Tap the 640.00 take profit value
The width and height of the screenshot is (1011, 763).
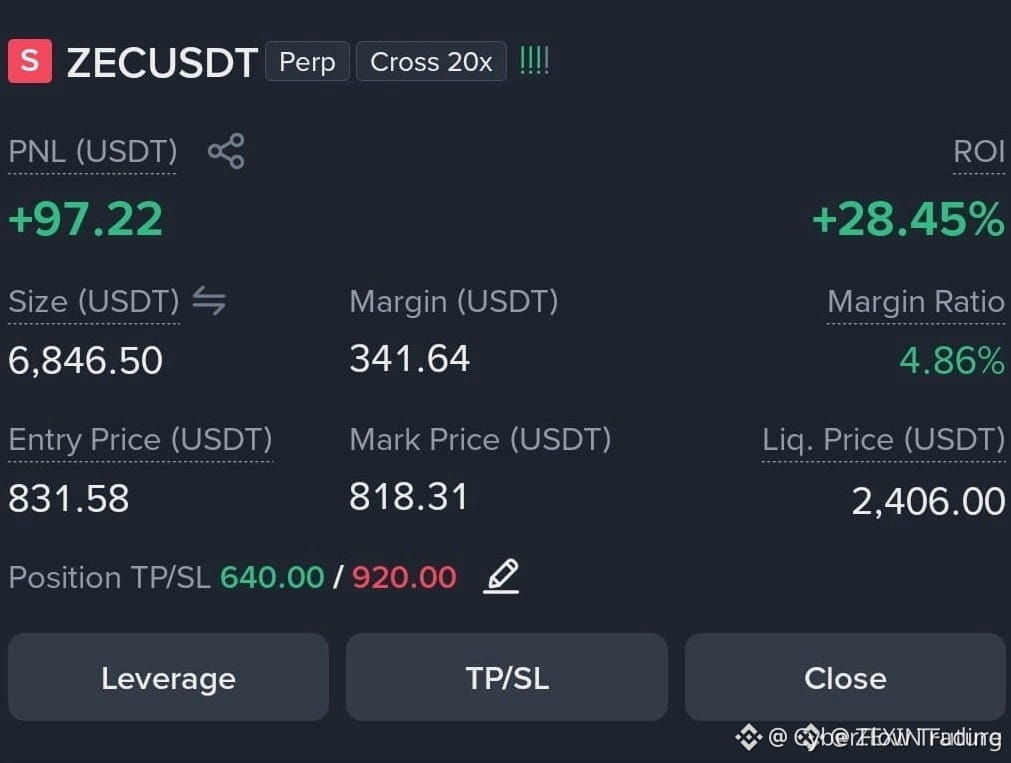coord(272,577)
